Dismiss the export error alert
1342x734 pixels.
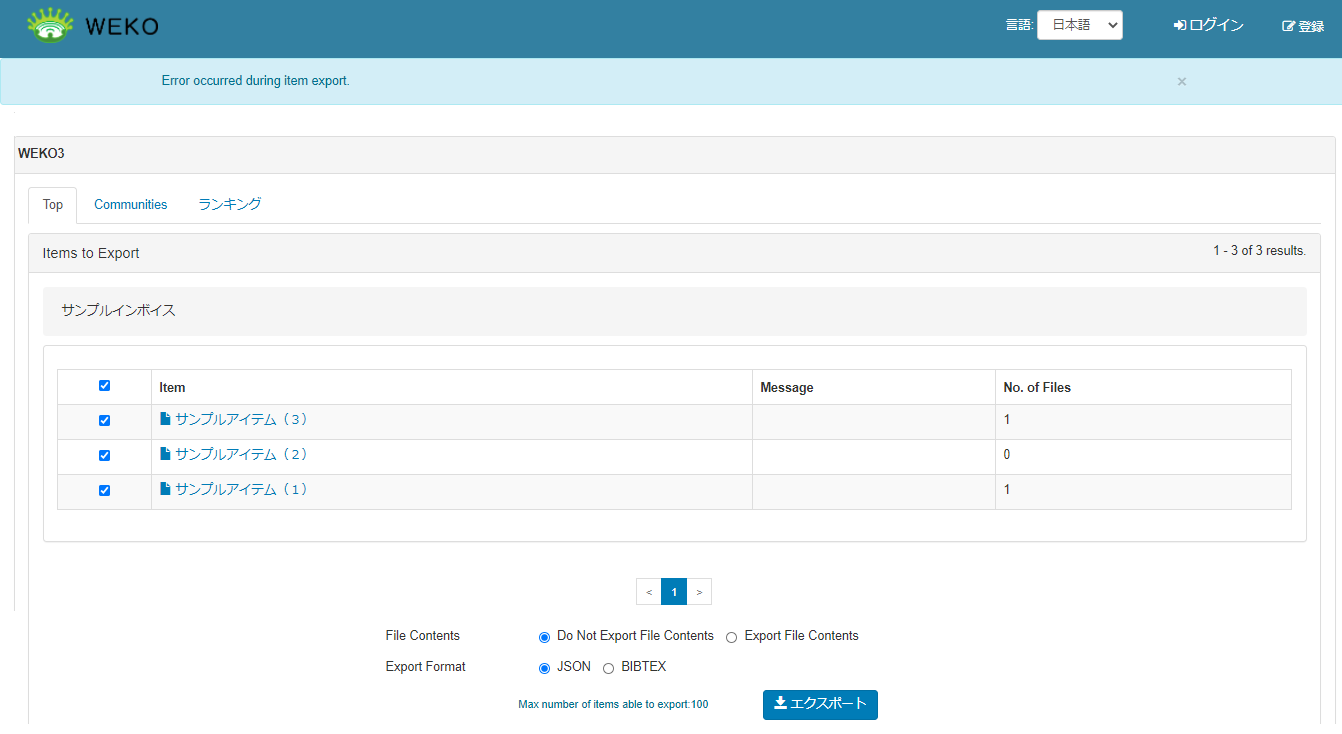1181,82
